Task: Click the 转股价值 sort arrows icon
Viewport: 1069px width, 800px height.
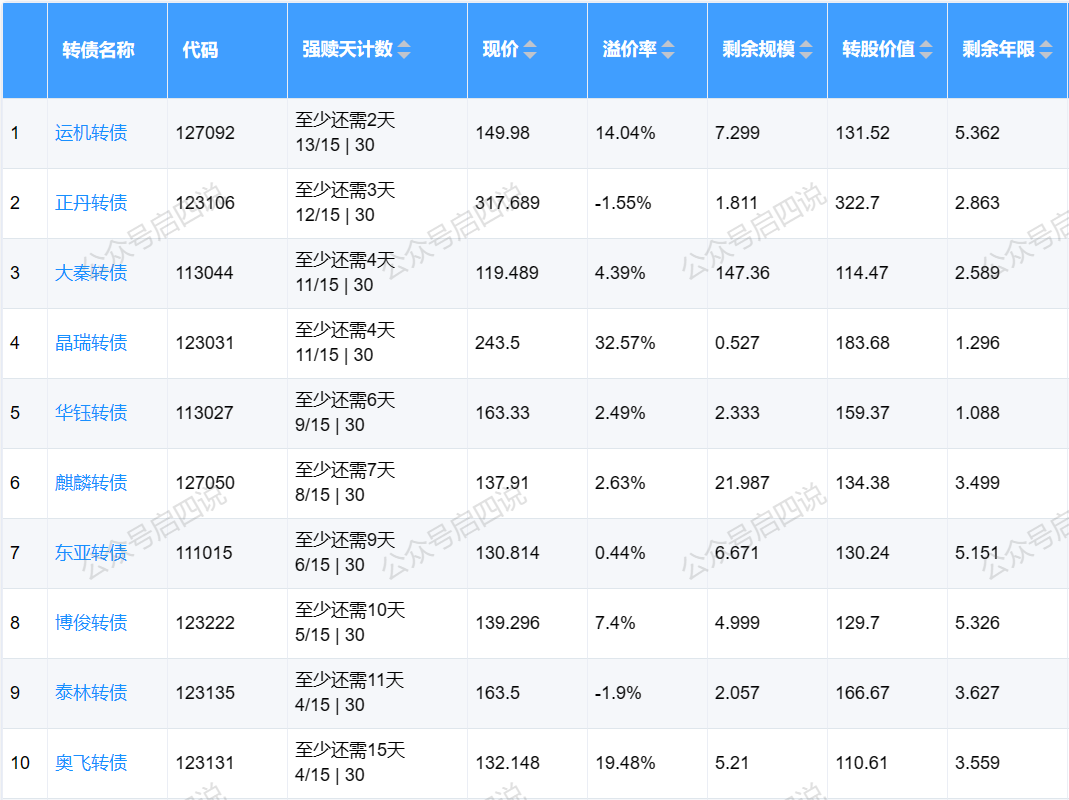Action: (926, 50)
